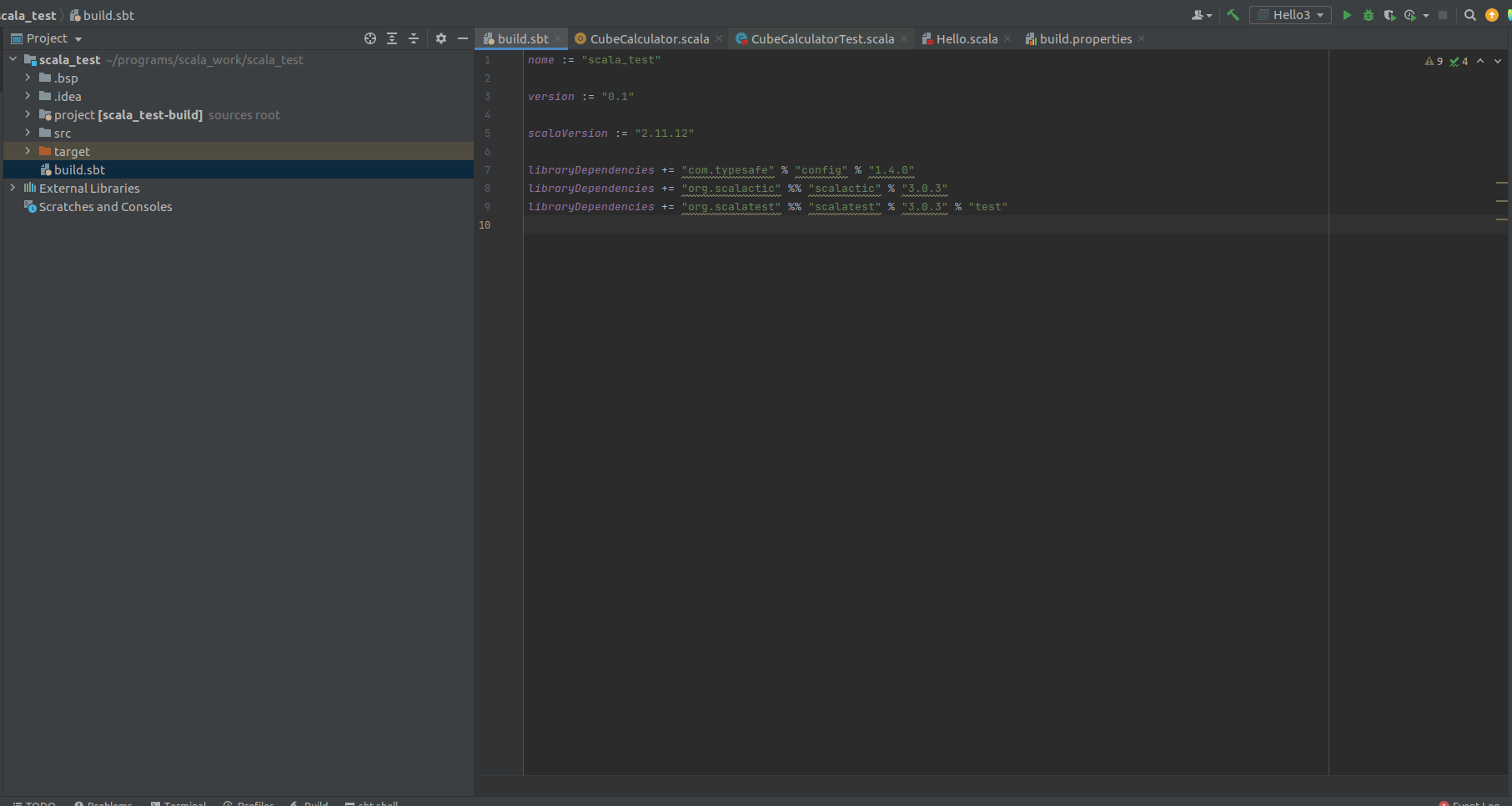Select opened file in Project tree (target icon)
The image size is (1512, 806).
tap(370, 38)
